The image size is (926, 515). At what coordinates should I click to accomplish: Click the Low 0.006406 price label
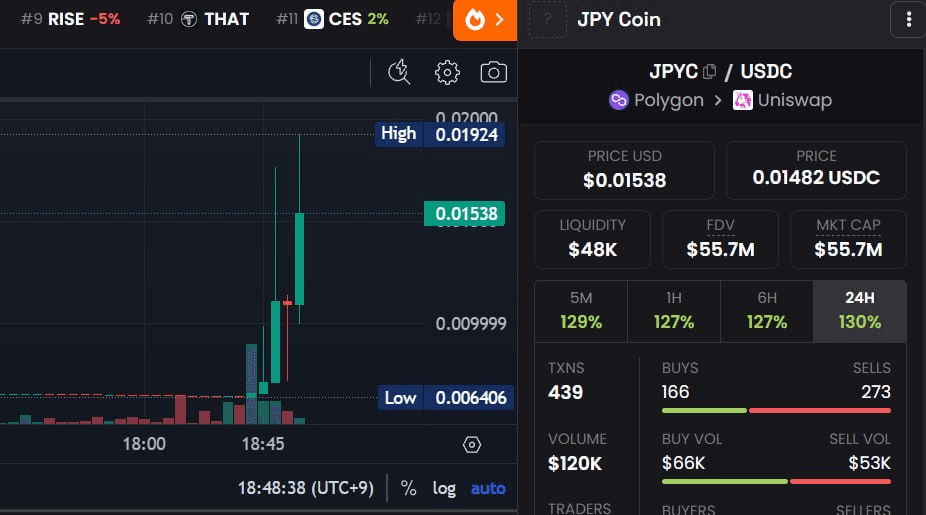coord(446,397)
